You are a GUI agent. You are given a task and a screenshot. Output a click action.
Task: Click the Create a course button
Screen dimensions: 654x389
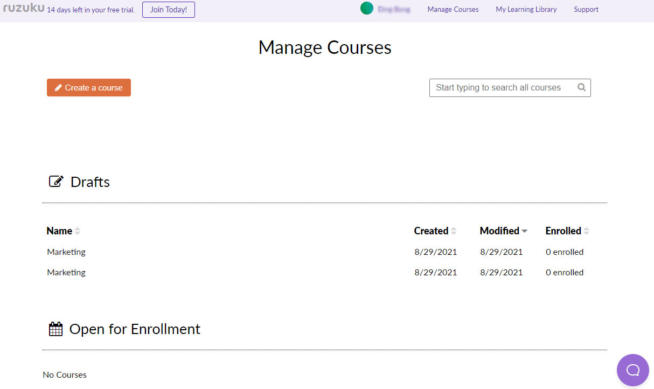89,88
